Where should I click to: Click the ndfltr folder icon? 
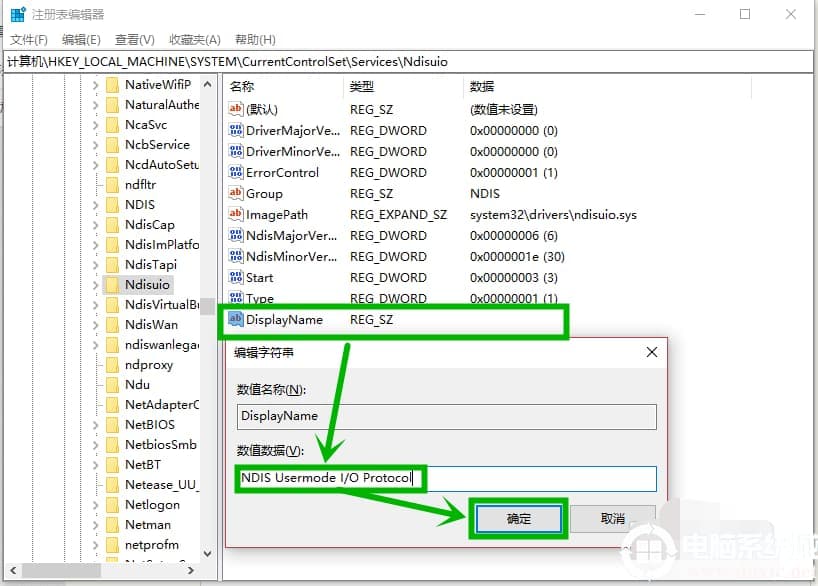112,185
